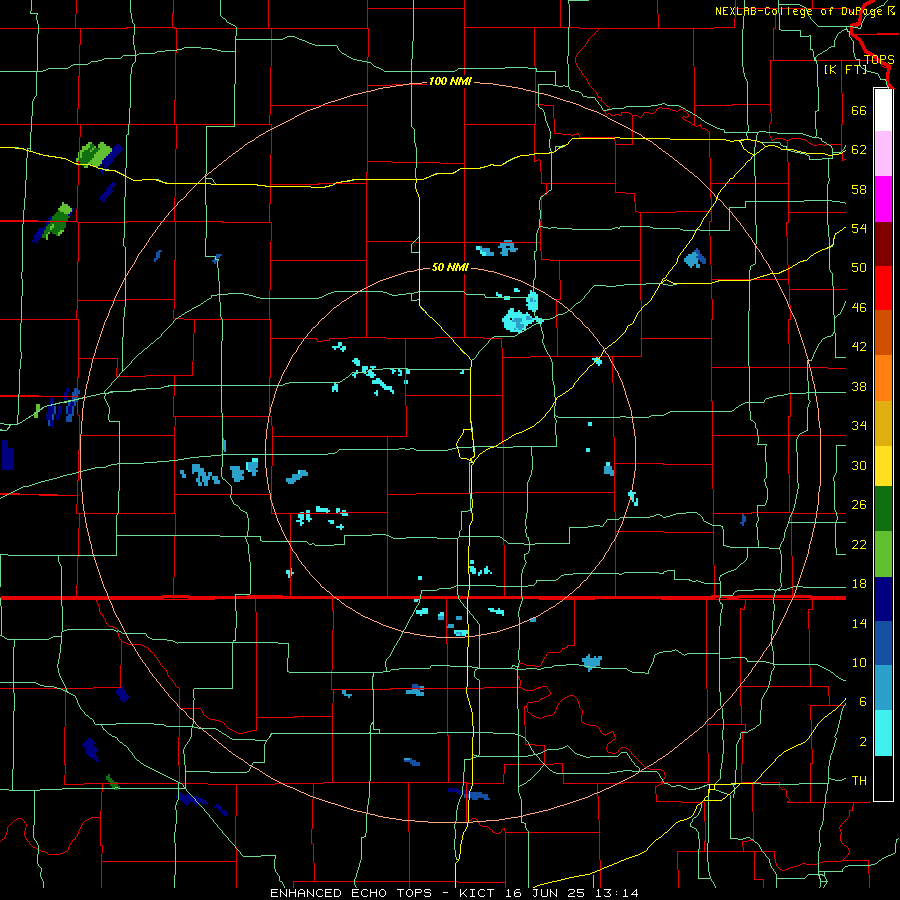The height and width of the screenshot is (900, 900).
Task: Click the "22" legend value
Action: tap(859, 545)
